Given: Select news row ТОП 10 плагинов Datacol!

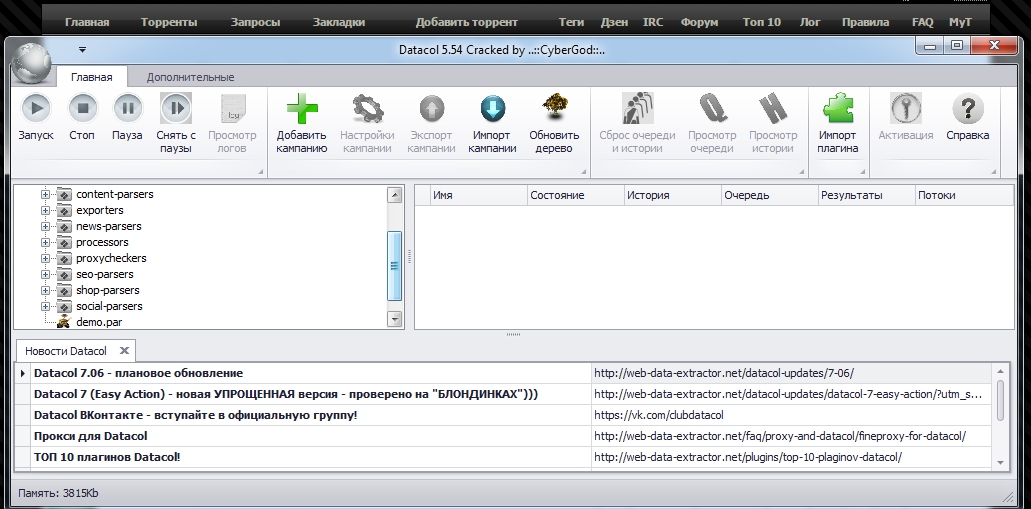Looking at the screenshot, I should (312, 457).
